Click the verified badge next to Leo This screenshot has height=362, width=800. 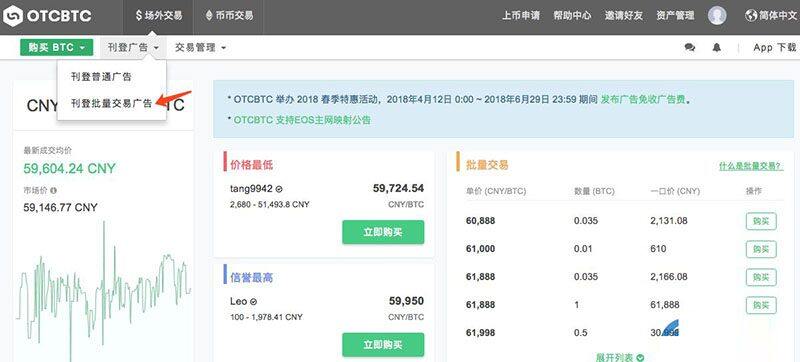(x=254, y=301)
